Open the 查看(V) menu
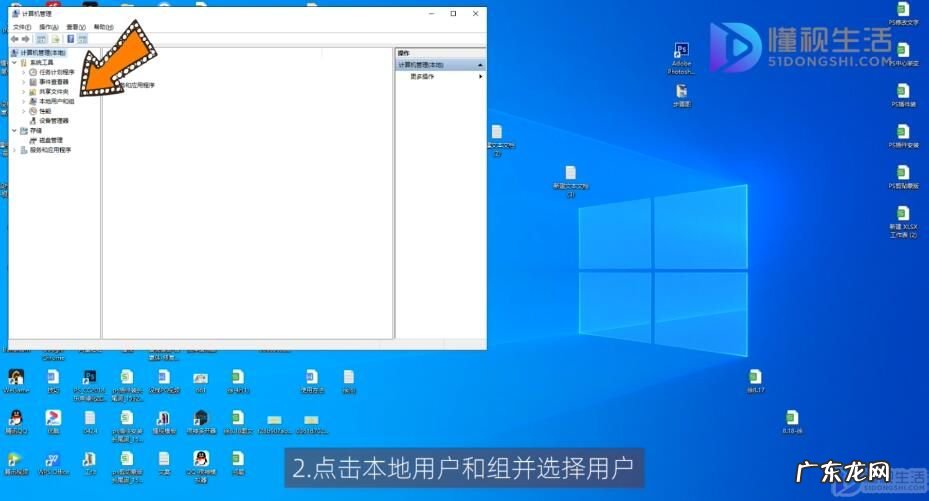929x501 pixels. [x=76, y=27]
